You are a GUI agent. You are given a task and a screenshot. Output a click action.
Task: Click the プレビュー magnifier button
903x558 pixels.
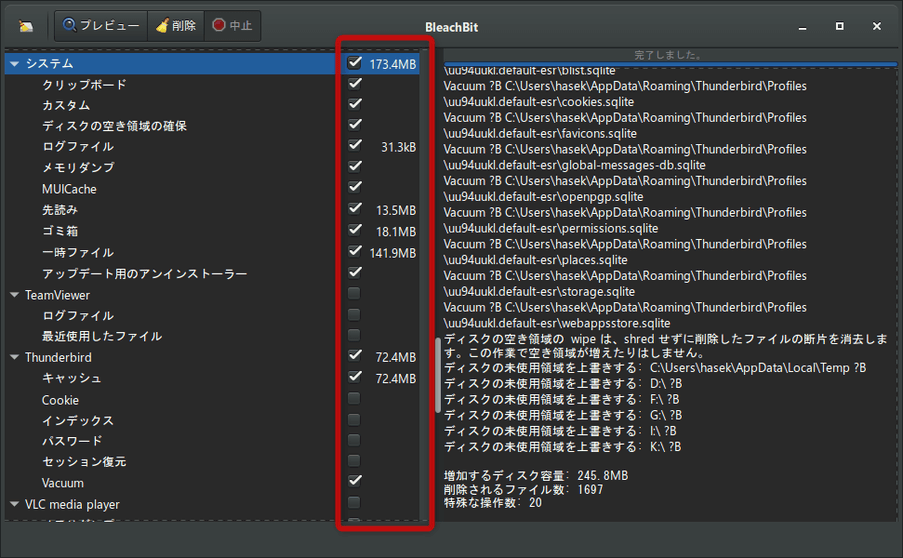(101, 26)
